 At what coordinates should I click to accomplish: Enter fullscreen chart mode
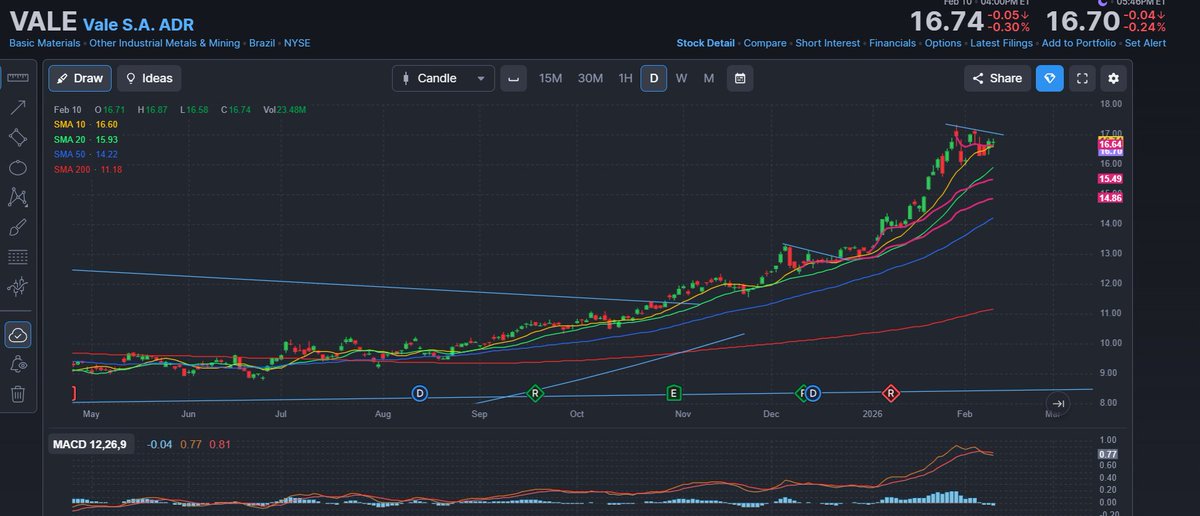(1081, 78)
